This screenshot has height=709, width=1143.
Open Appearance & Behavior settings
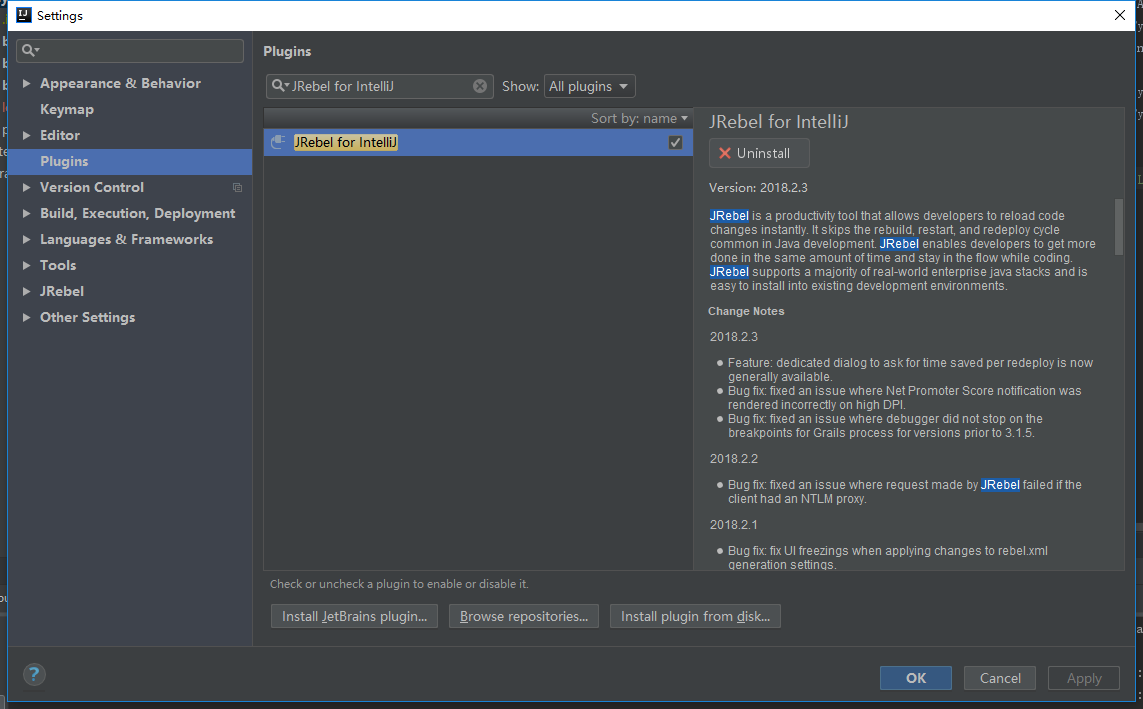pyautogui.click(x=120, y=83)
